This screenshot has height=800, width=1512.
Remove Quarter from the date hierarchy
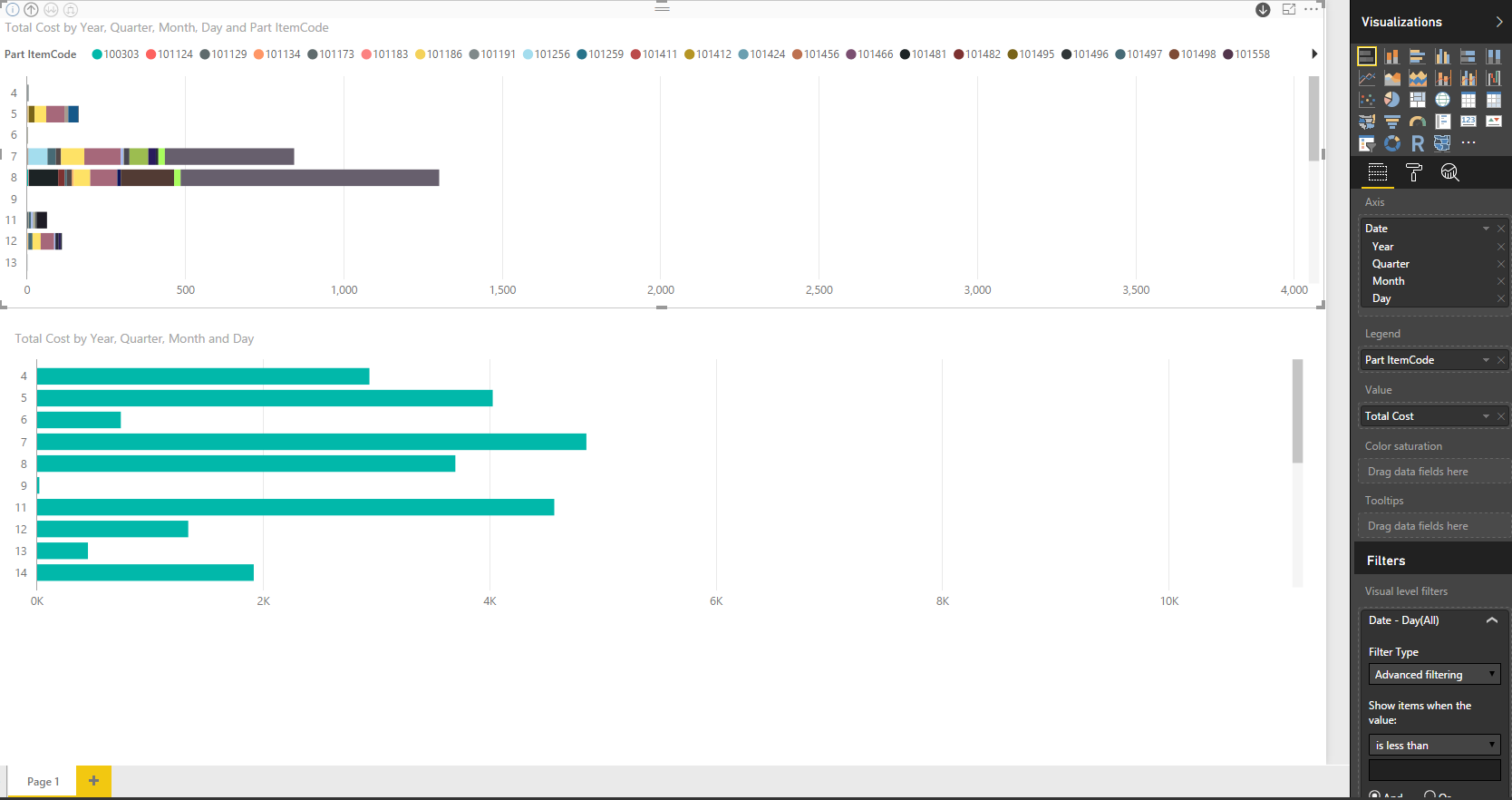(x=1501, y=264)
